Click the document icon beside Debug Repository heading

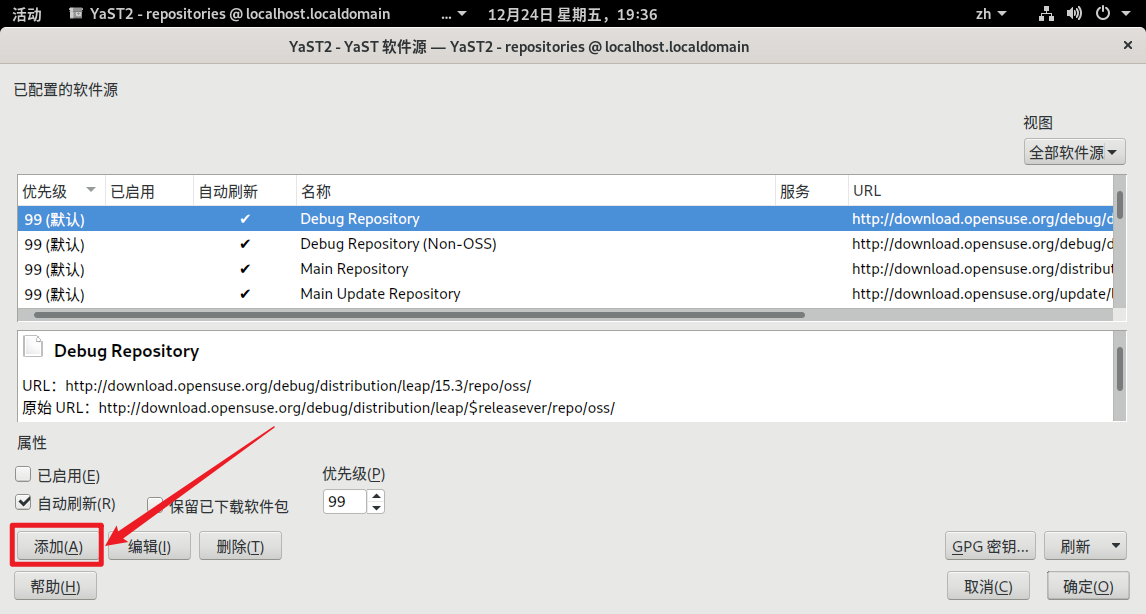click(x=33, y=346)
